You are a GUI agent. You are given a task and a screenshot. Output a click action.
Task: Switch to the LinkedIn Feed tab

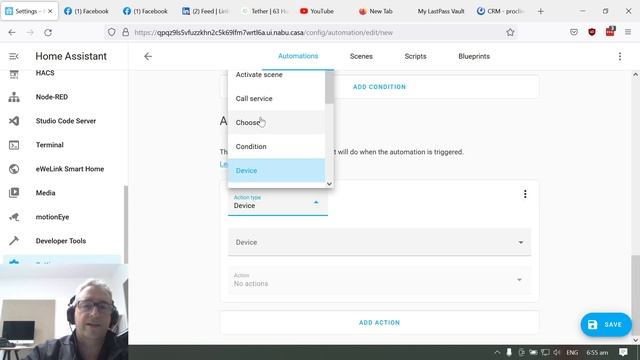click(205, 11)
